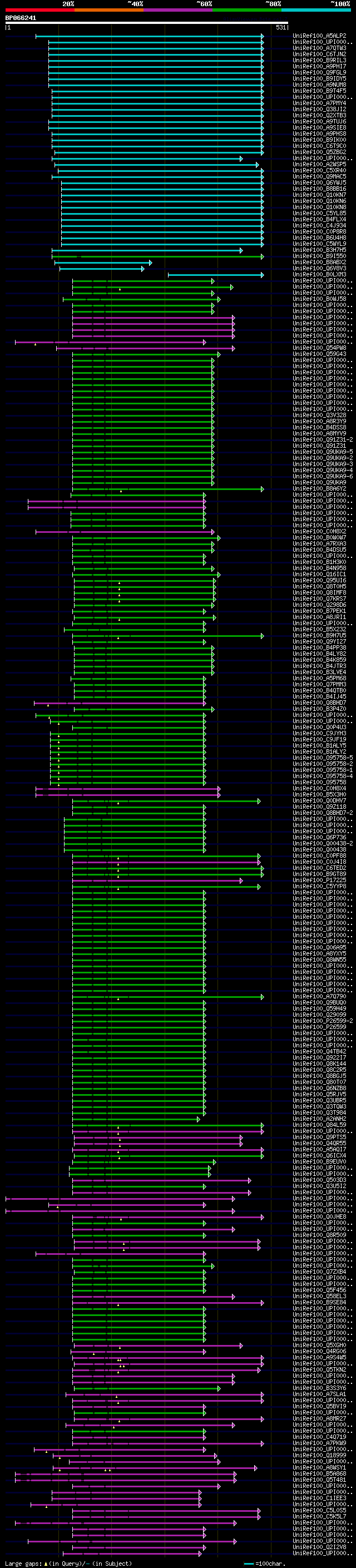Viewport: 356px width, 1568px height.
Task: Select the UniRef100_Q6YWJ5 label
Action: (x=319, y=183)
